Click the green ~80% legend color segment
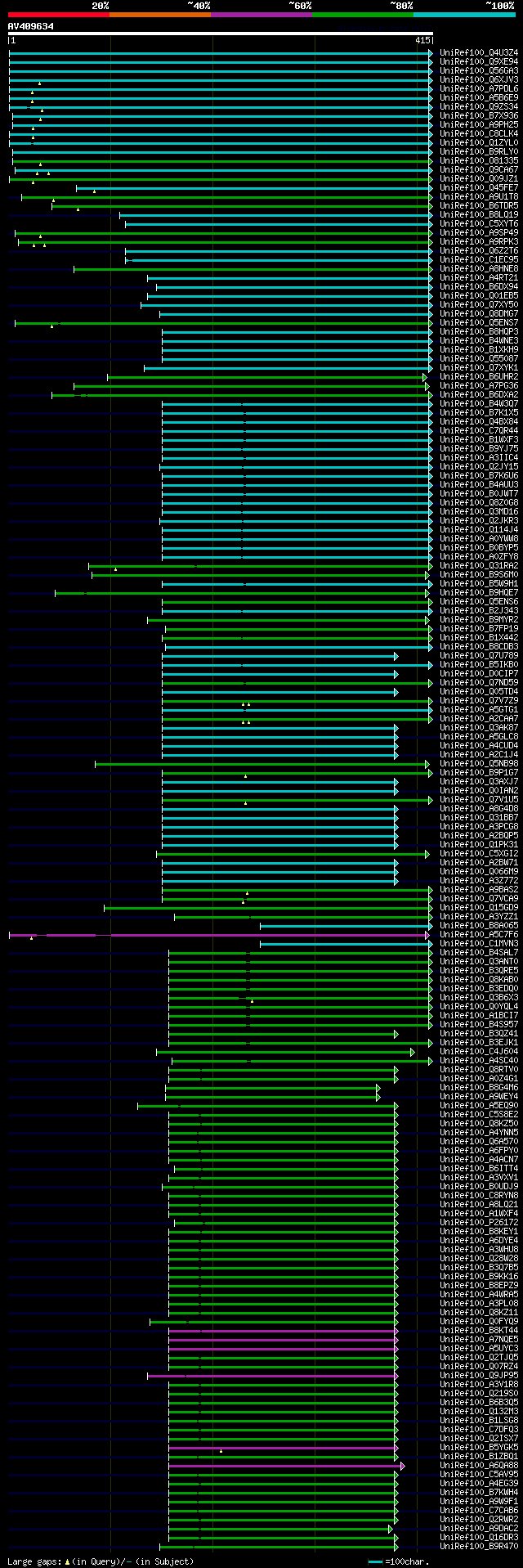Viewport: 523px width, 1568px height. click(363, 15)
